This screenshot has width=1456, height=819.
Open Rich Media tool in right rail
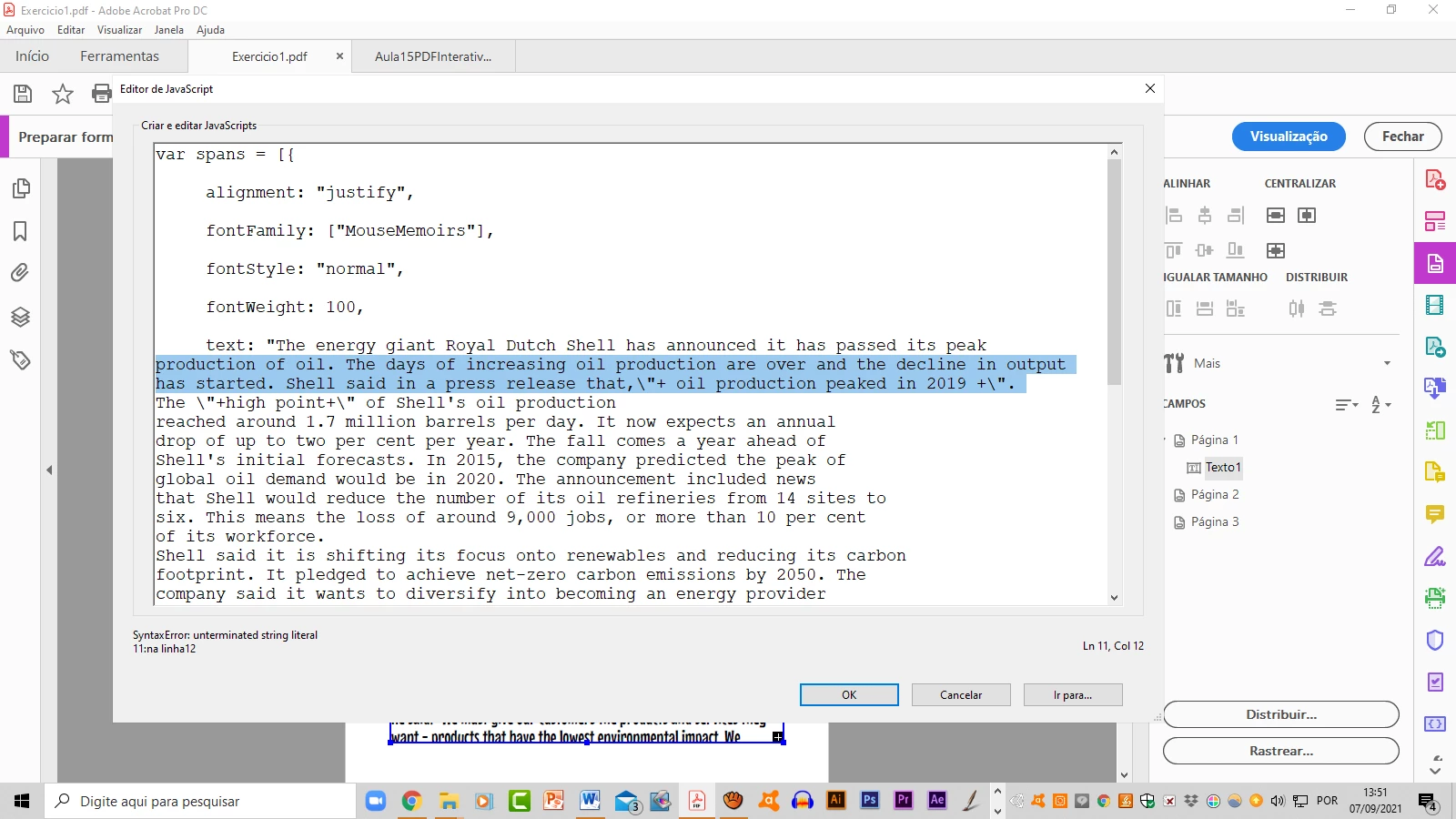[1435, 305]
